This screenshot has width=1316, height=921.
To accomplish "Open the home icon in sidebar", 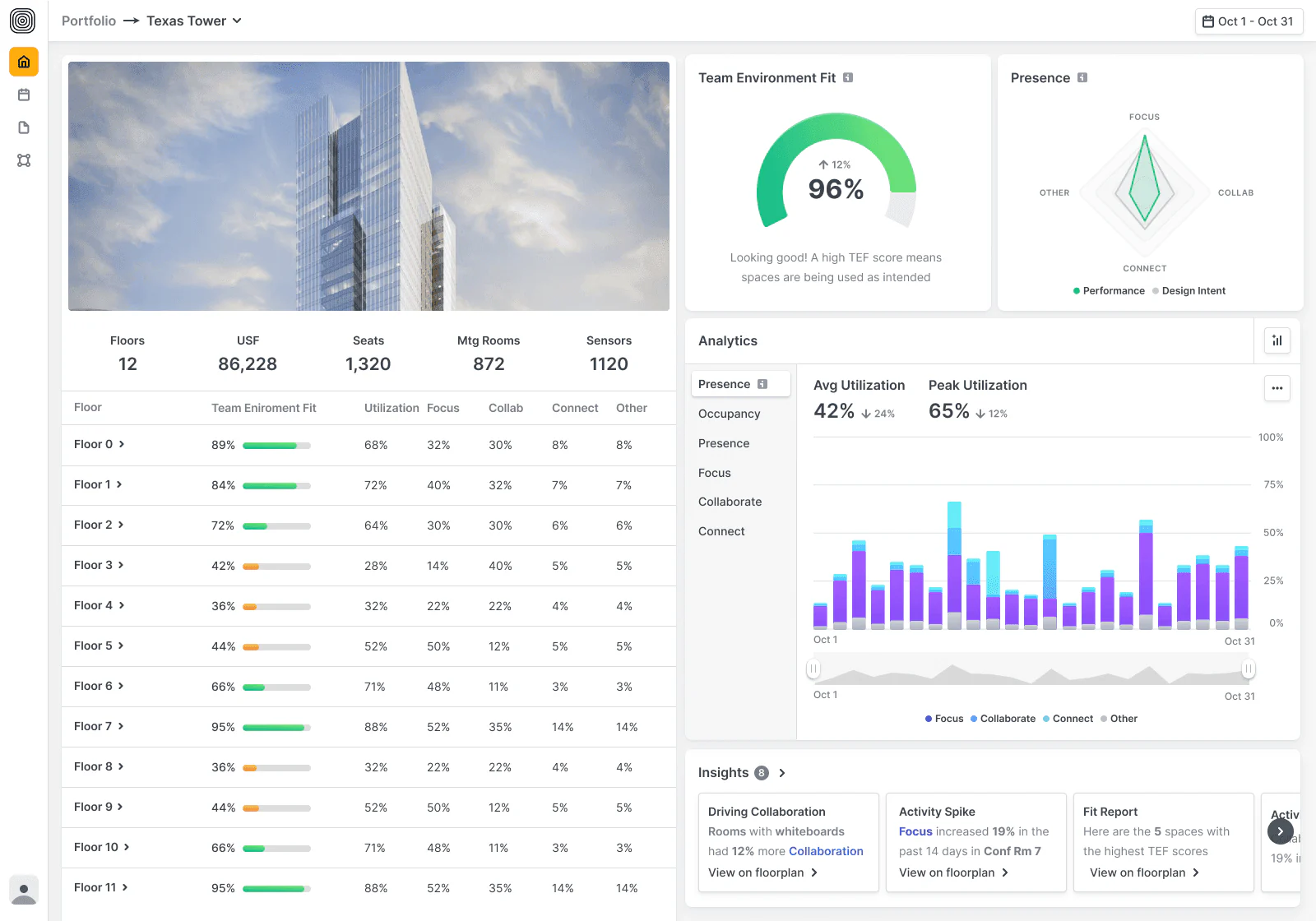I will click(x=24, y=62).
